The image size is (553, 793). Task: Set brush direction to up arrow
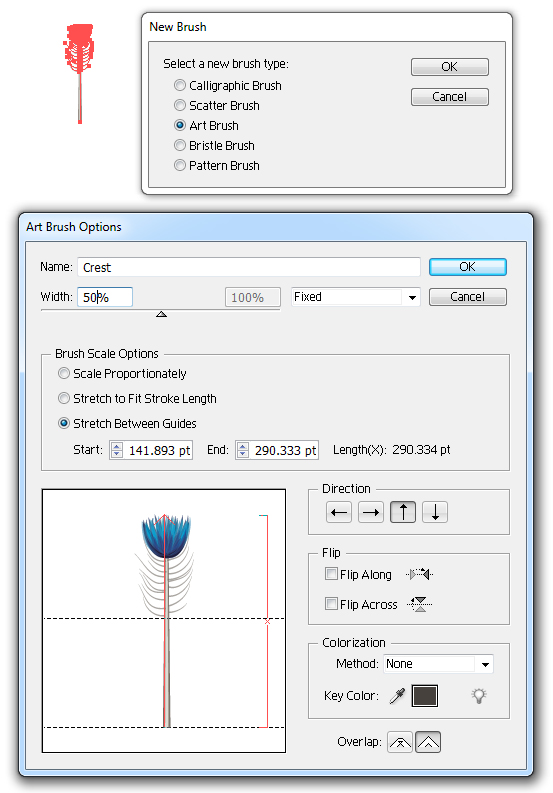(x=403, y=512)
